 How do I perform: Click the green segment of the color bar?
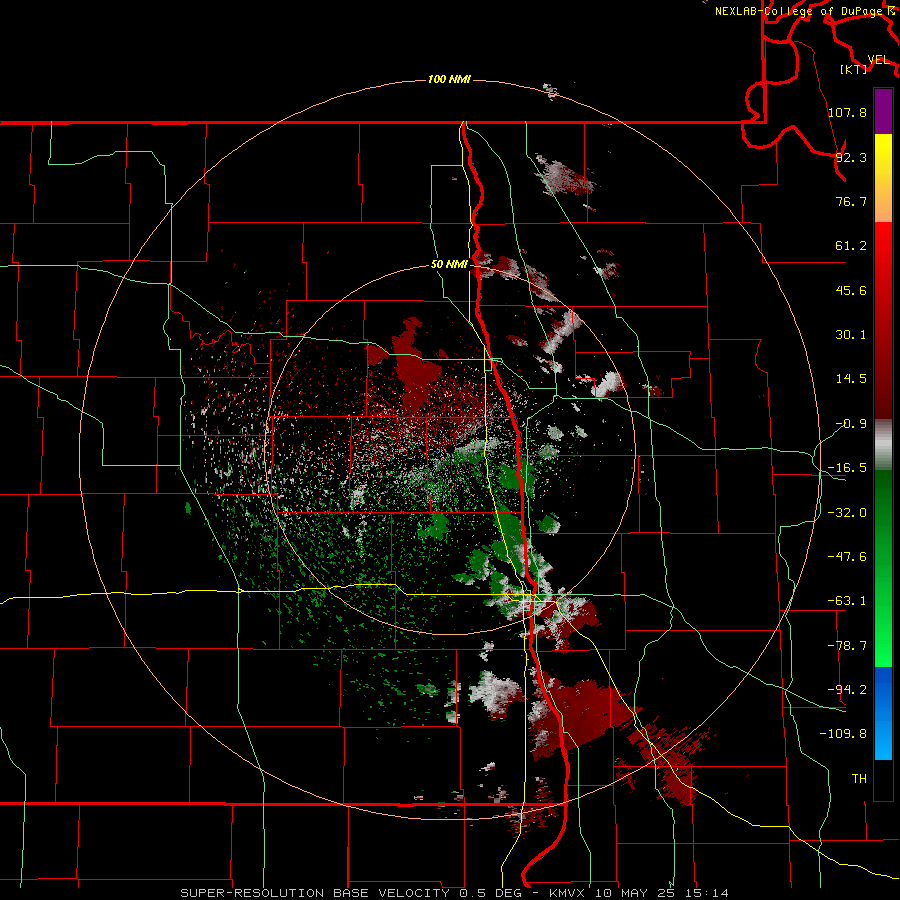[883, 568]
